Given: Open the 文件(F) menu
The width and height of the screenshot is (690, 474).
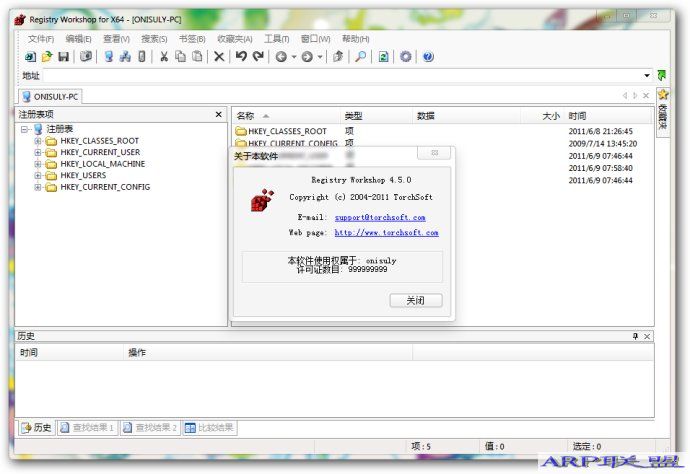Looking at the screenshot, I should [40, 39].
